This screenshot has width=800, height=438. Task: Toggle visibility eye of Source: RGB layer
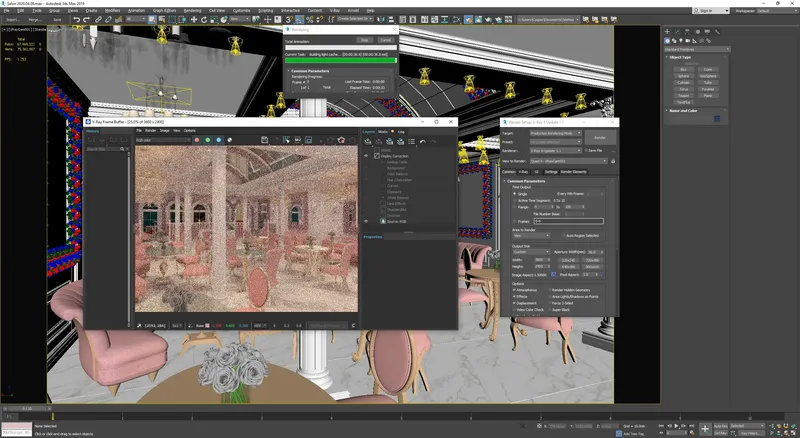click(366, 221)
